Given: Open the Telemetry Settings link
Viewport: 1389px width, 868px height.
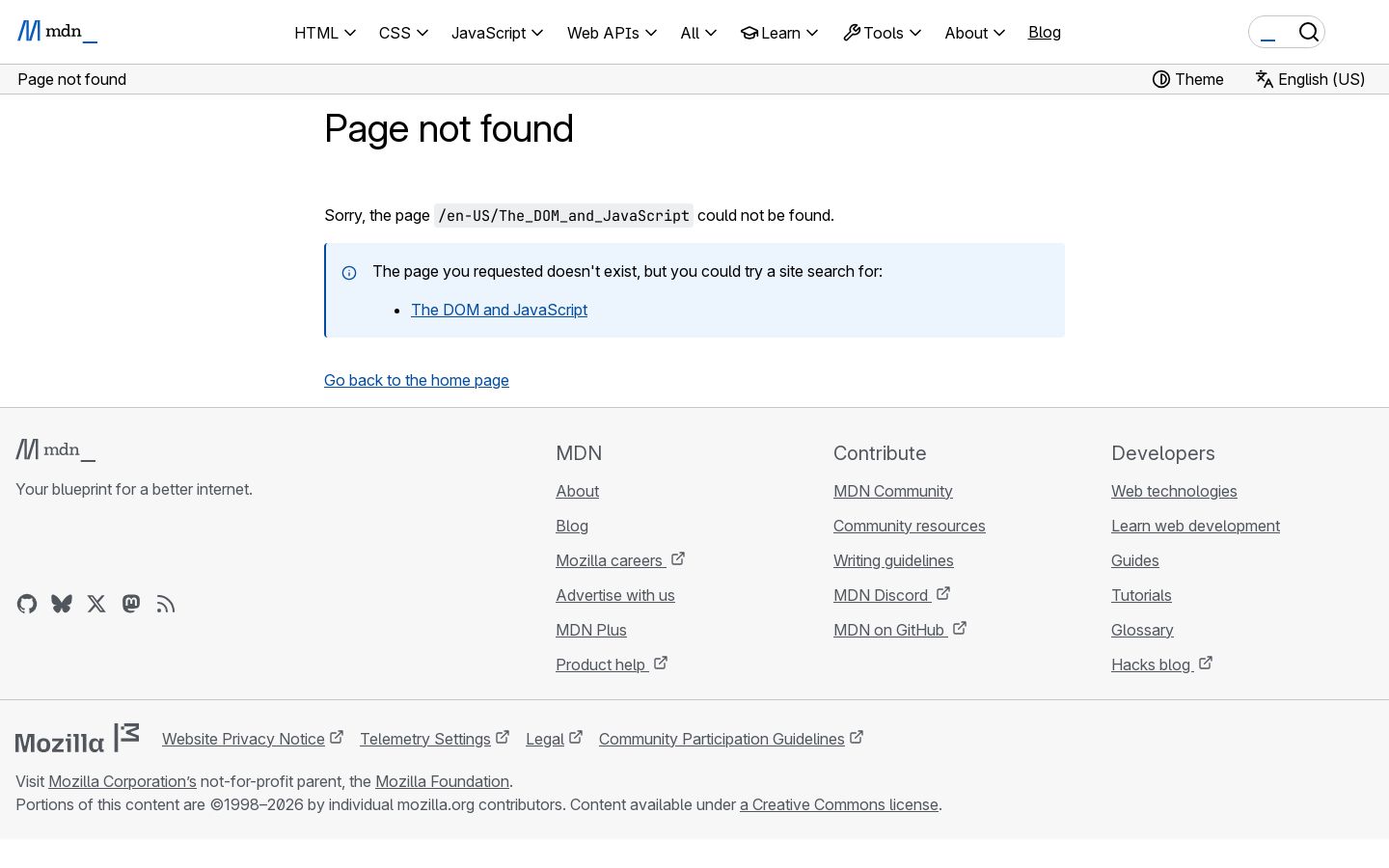Looking at the screenshot, I should (434, 739).
